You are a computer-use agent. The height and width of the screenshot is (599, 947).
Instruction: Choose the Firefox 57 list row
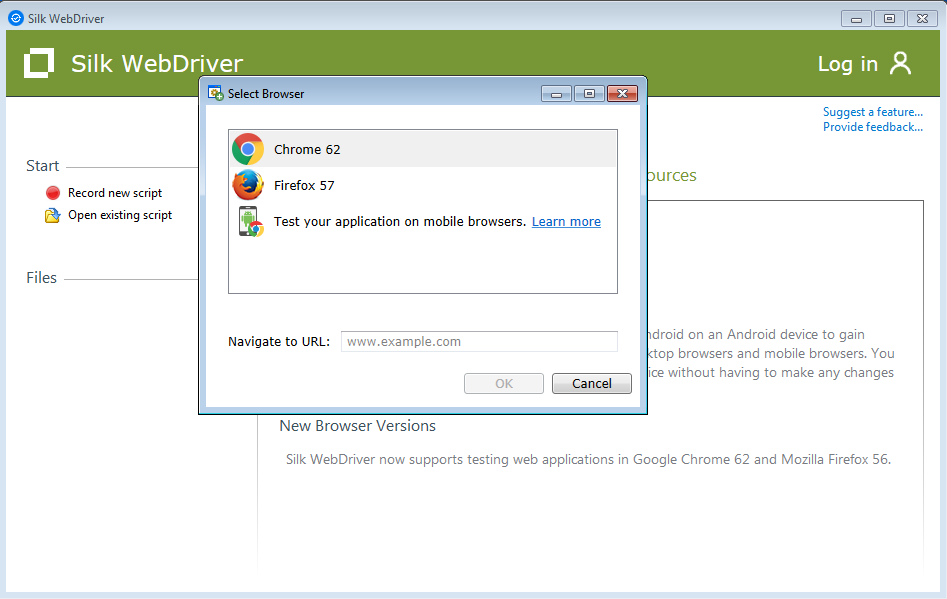coord(423,185)
